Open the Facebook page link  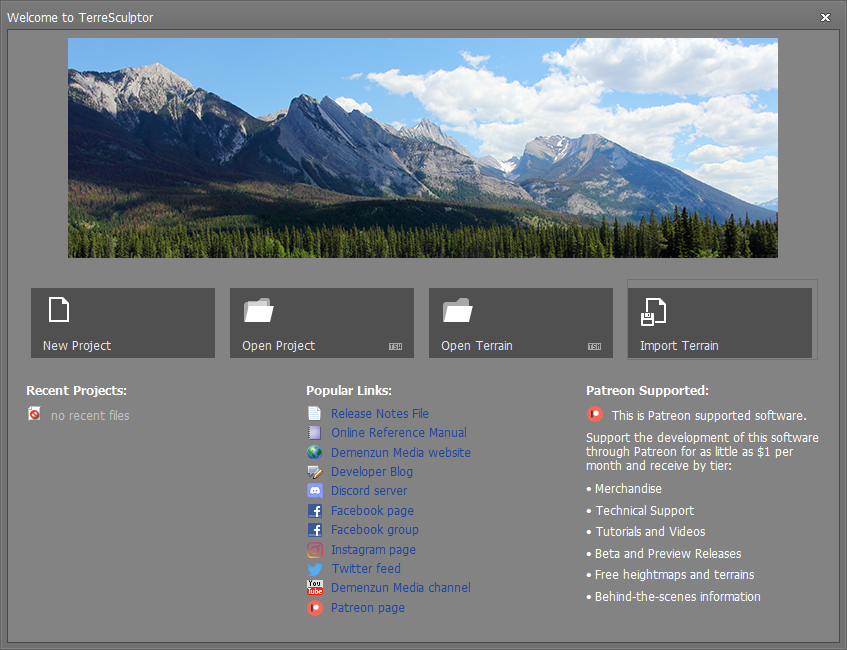[372, 511]
